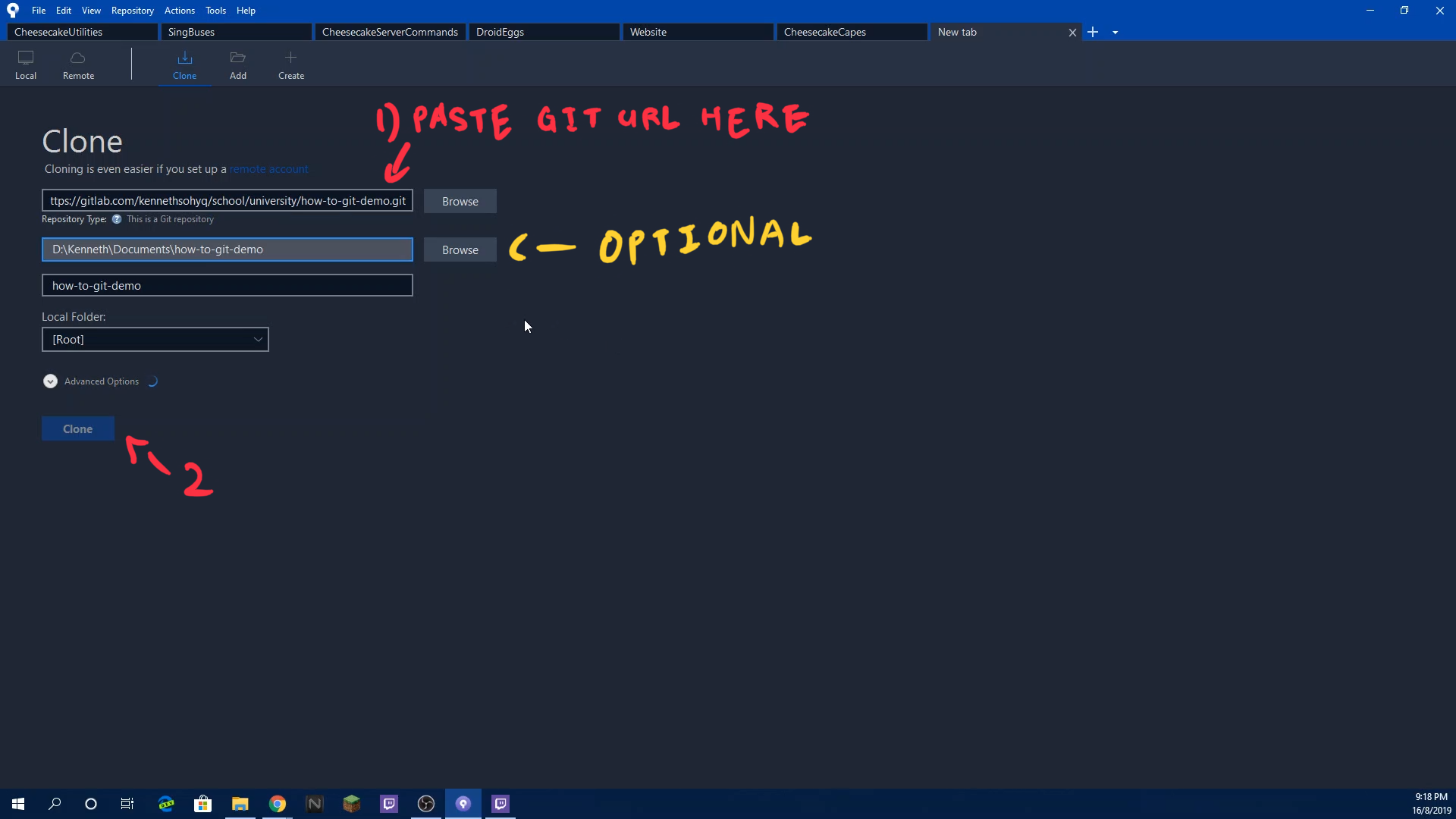Image resolution: width=1456 pixels, height=819 pixels.
Task: Click the Git URL input field
Action: coord(227,201)
